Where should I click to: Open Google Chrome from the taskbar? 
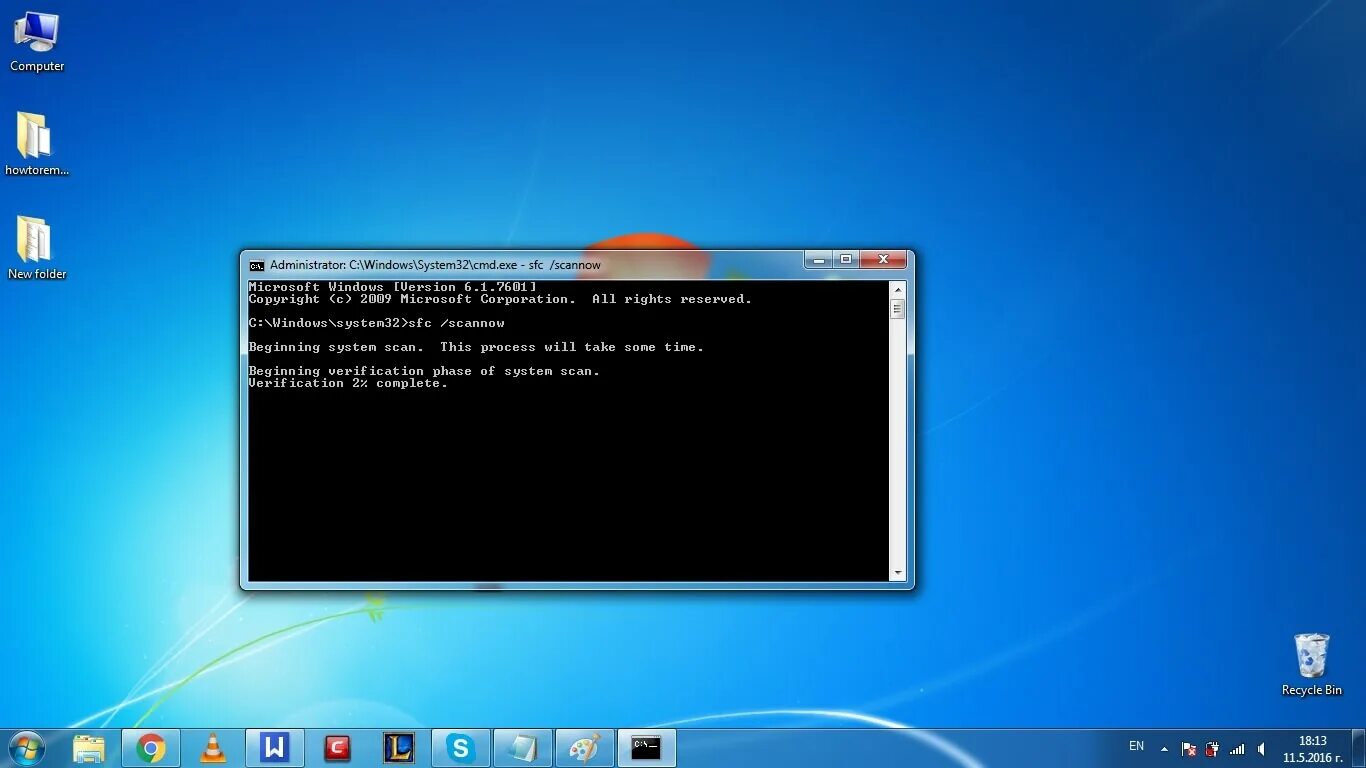150,747
